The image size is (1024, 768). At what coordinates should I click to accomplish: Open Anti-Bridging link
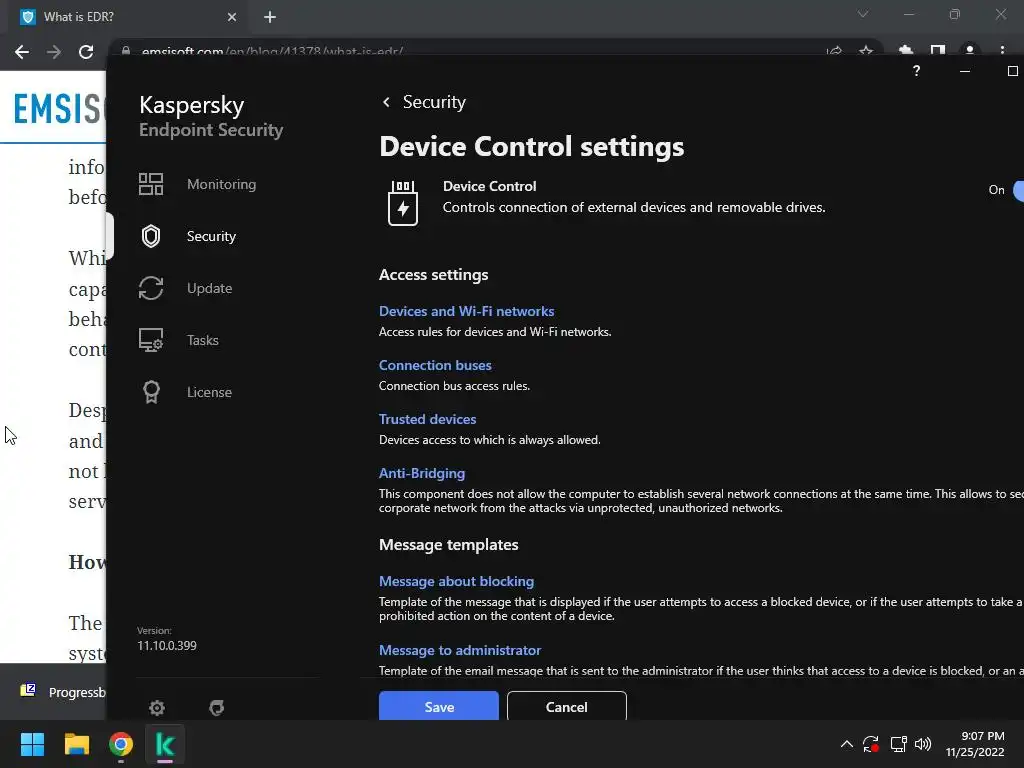point(422,473)
